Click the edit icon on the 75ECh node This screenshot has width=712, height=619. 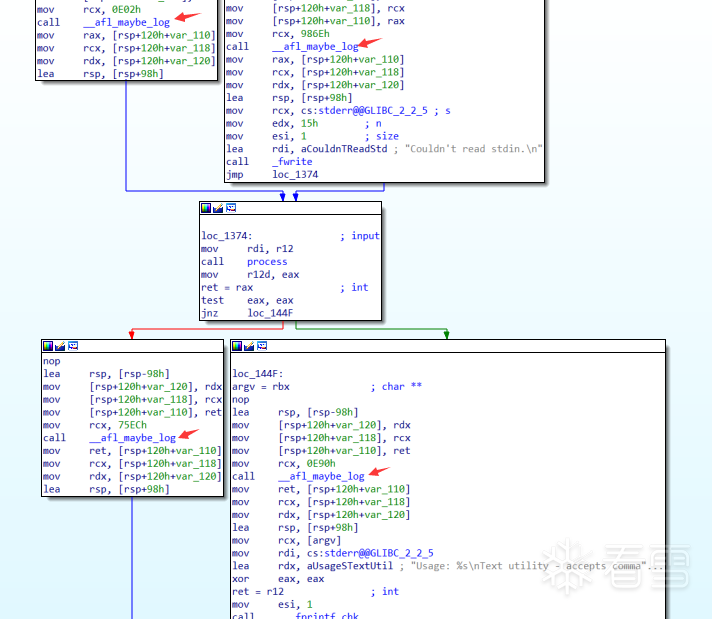click(x=60, y=346)
